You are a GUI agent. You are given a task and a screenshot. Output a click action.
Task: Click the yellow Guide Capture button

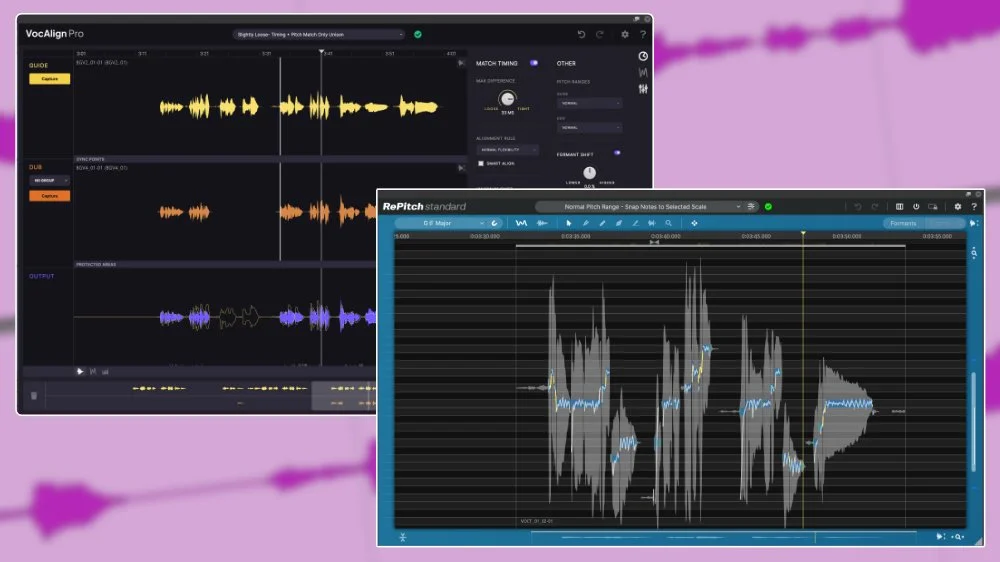[49, 78]
